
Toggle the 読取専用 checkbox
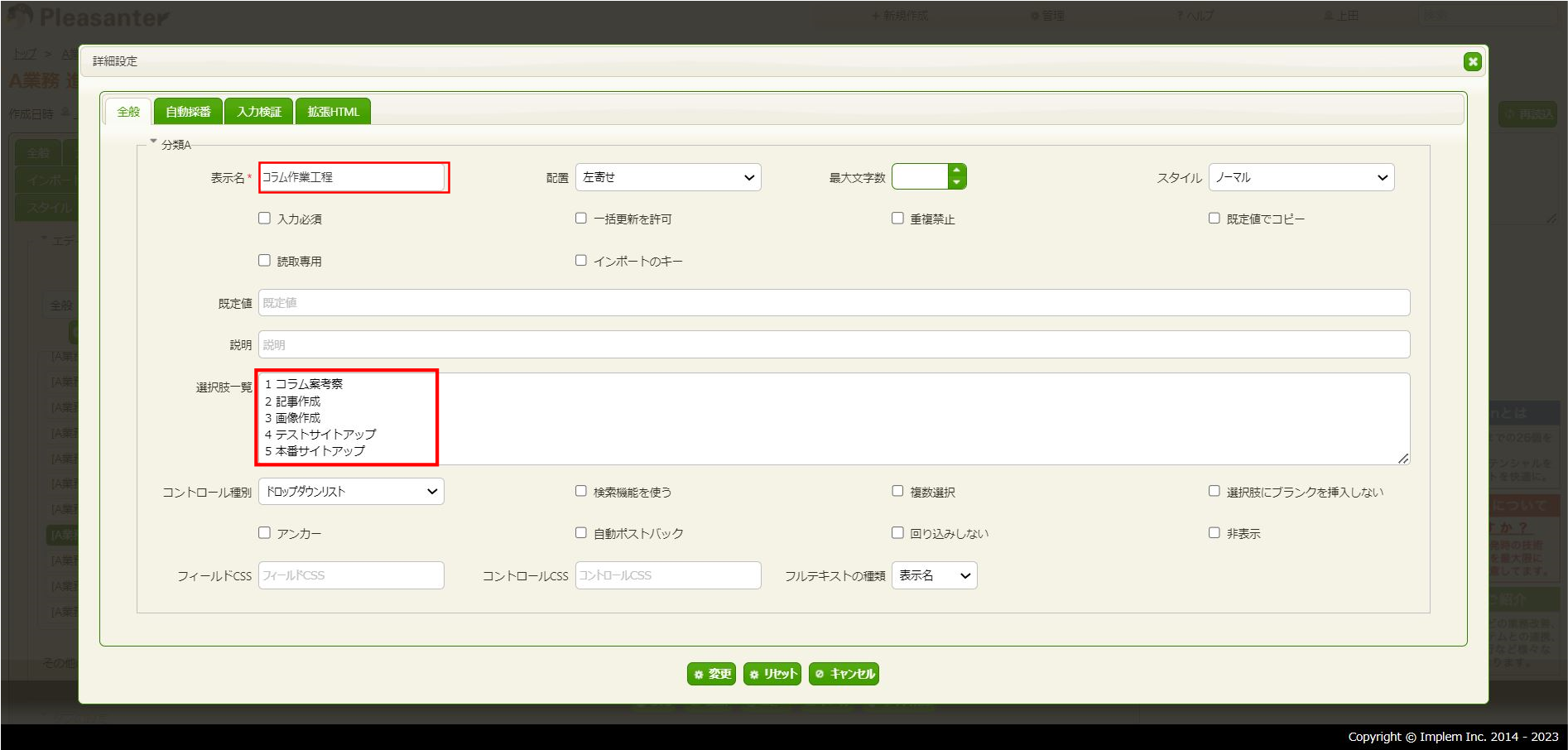coord(264,261)
